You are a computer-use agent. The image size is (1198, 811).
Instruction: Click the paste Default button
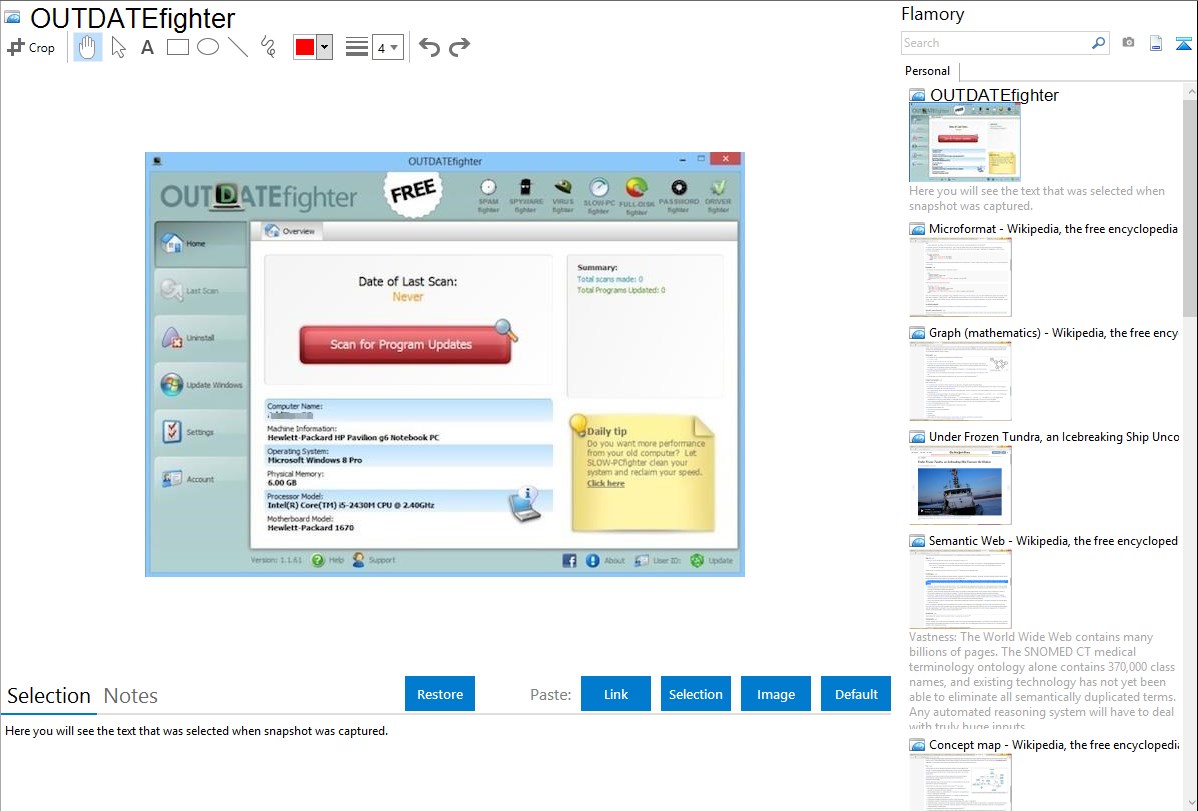pos(856,694)
